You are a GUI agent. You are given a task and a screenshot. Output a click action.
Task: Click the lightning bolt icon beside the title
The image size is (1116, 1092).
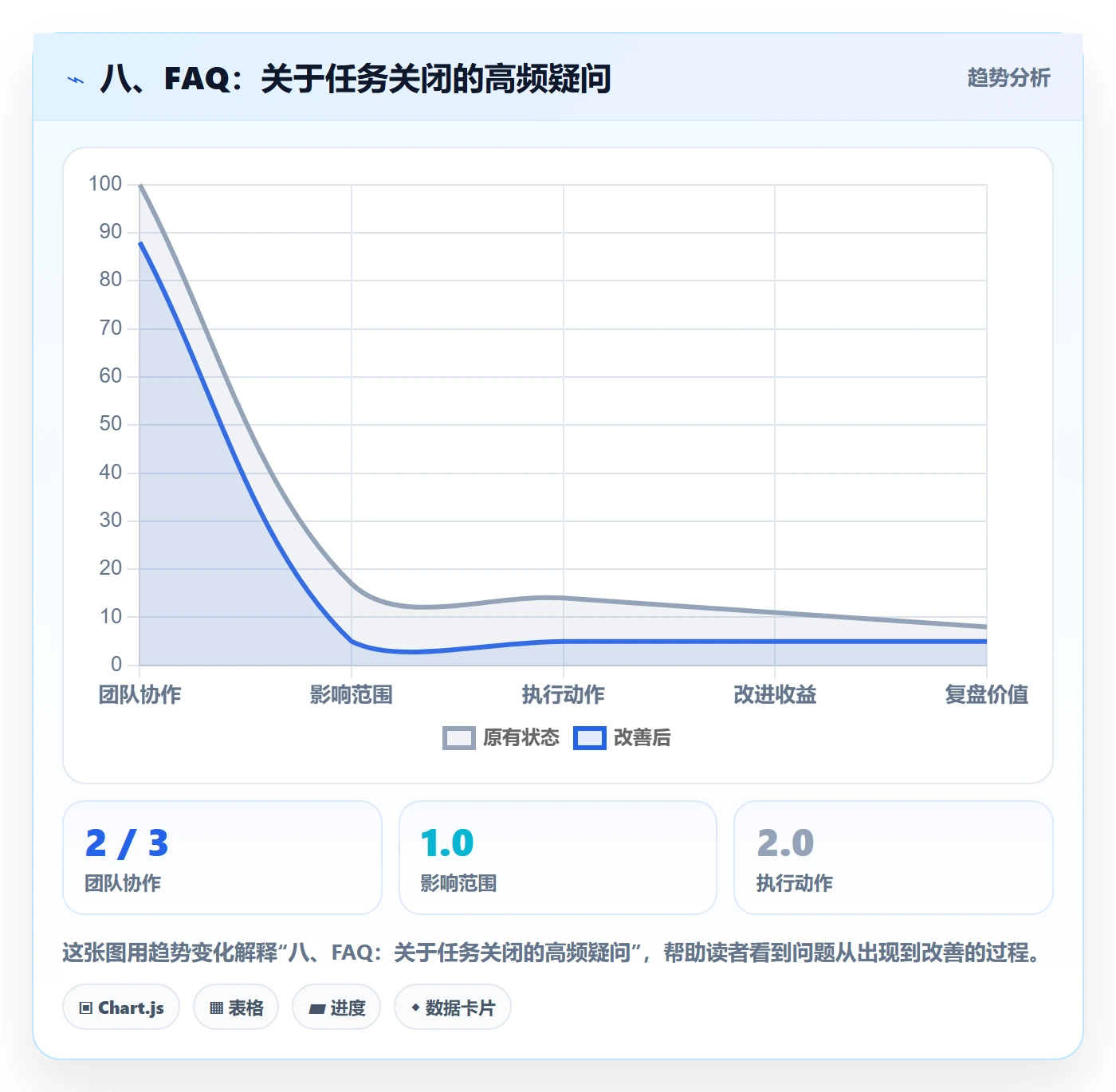[76, 80]
